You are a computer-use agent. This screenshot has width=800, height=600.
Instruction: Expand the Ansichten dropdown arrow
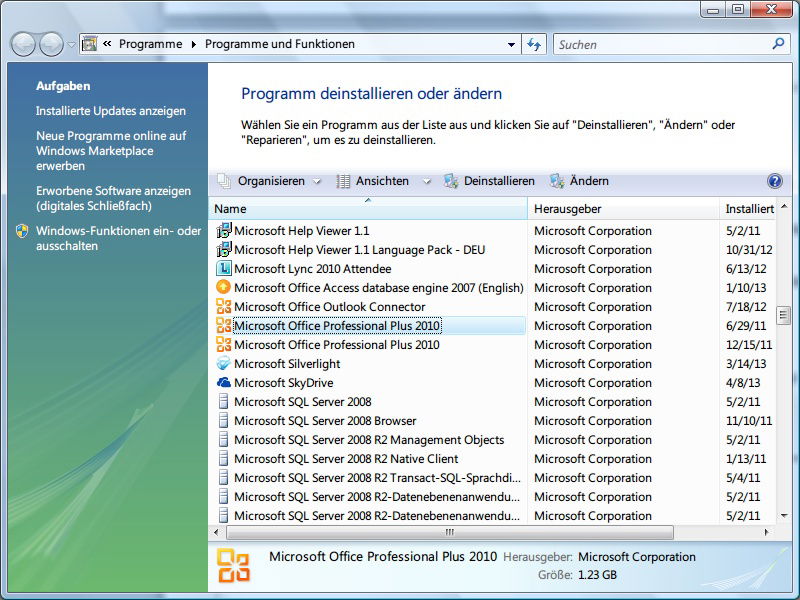point(427,181)
